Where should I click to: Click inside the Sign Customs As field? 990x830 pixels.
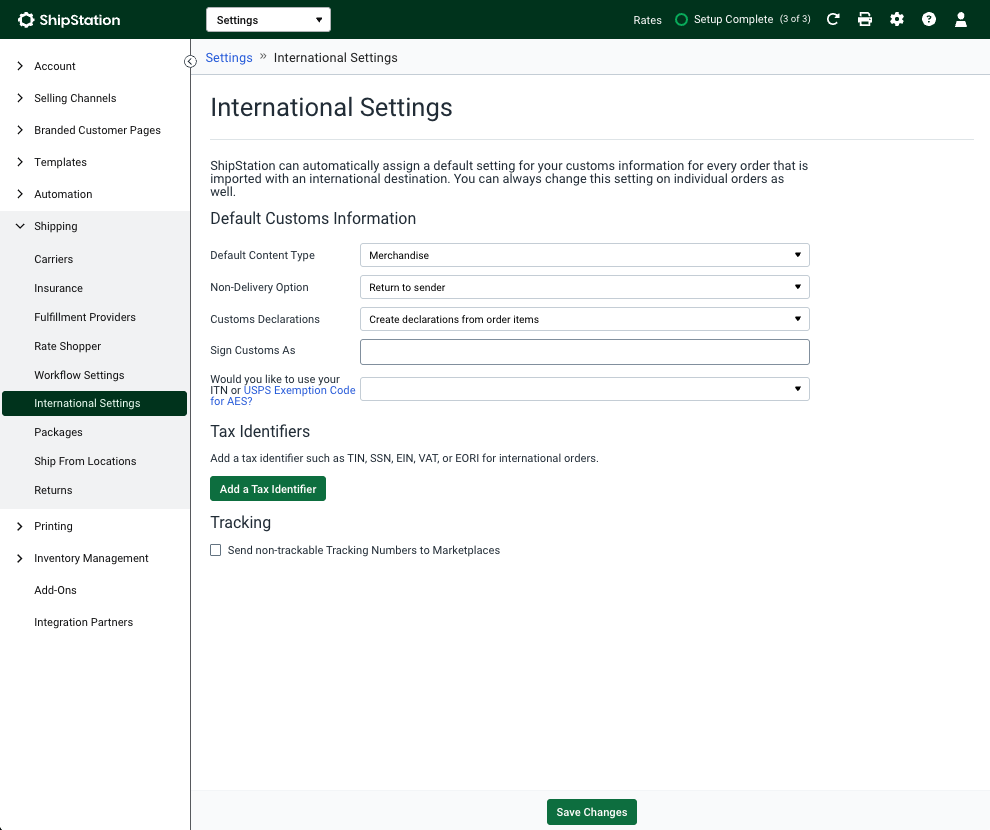(x=584, y=351)
